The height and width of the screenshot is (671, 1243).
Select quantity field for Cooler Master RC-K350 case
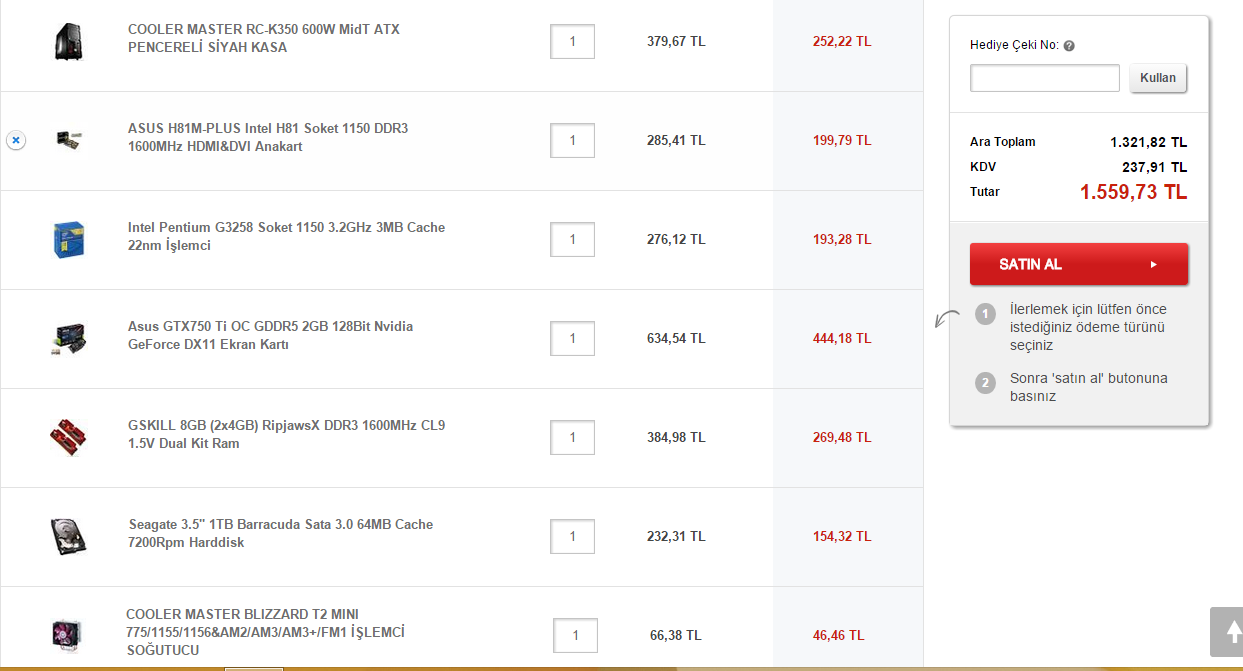pyautogui.click(x=572, y=41)
